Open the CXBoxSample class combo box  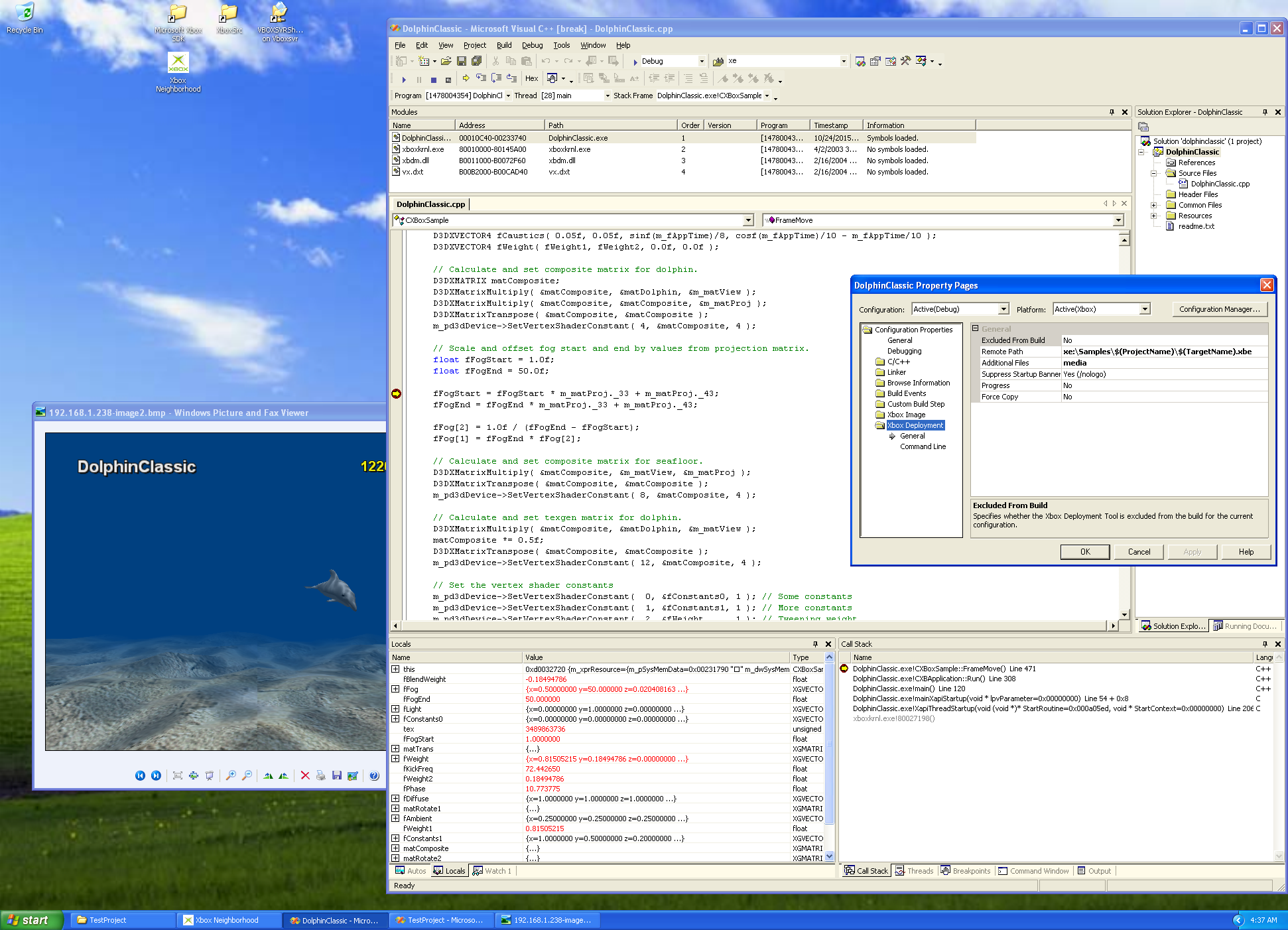748,220
